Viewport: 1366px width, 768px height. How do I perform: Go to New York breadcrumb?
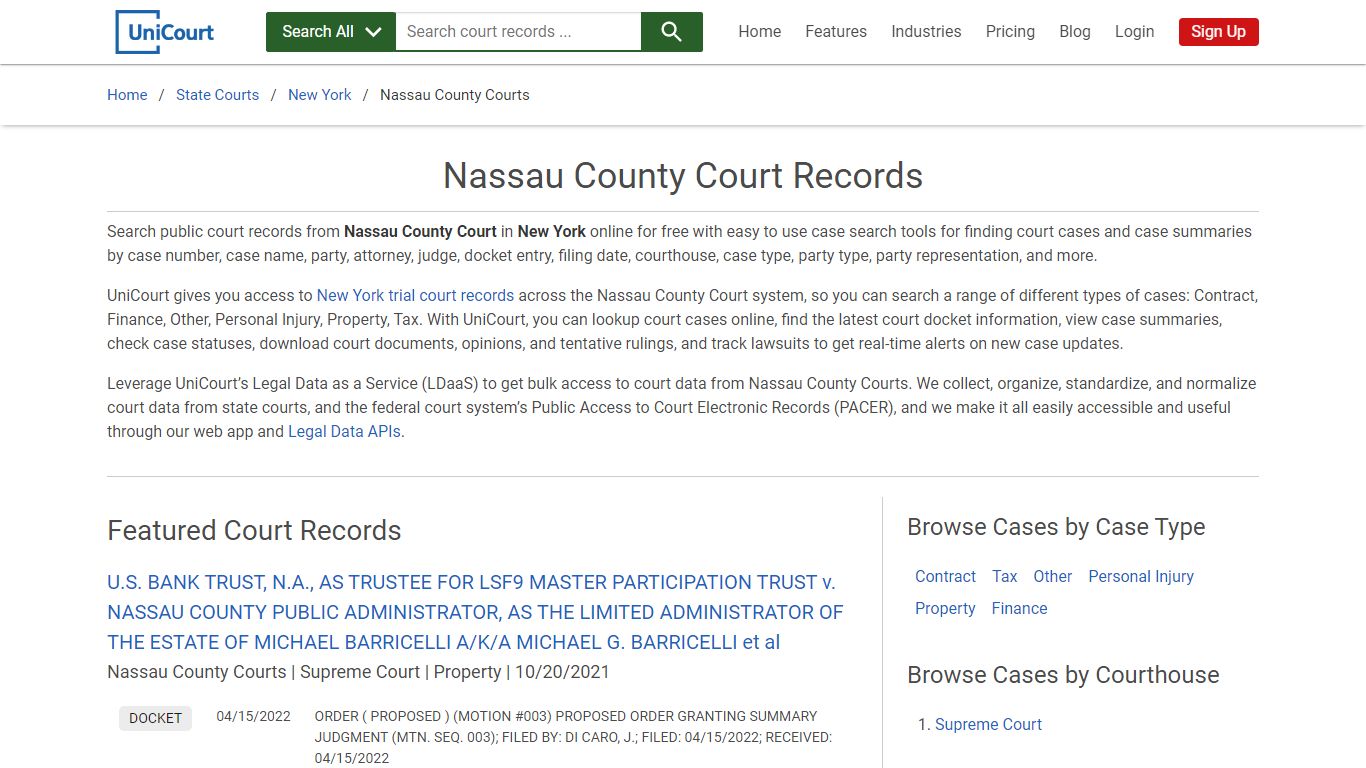(320, 95)
